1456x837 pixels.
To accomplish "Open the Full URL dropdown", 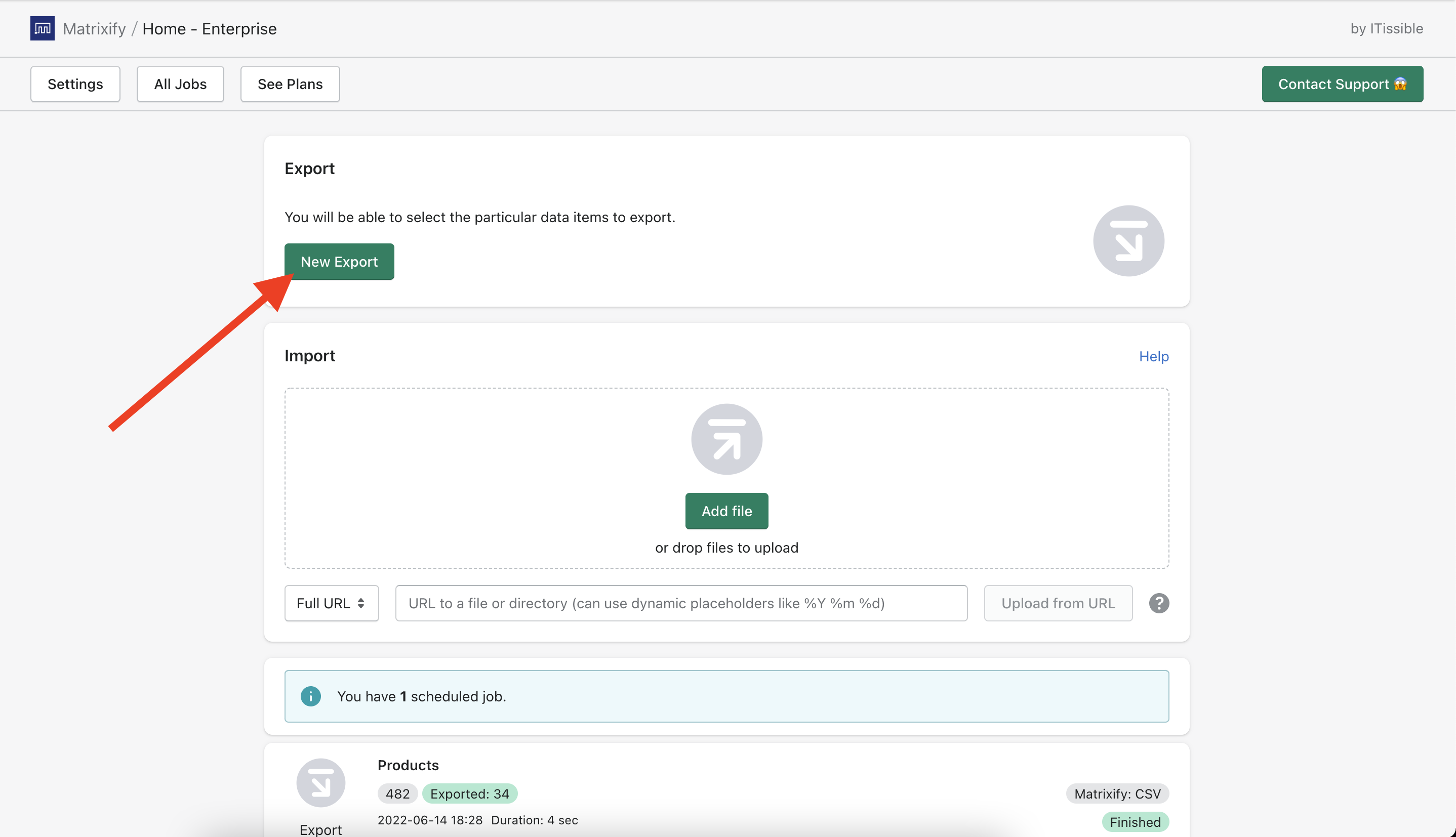I will (331, 603).
